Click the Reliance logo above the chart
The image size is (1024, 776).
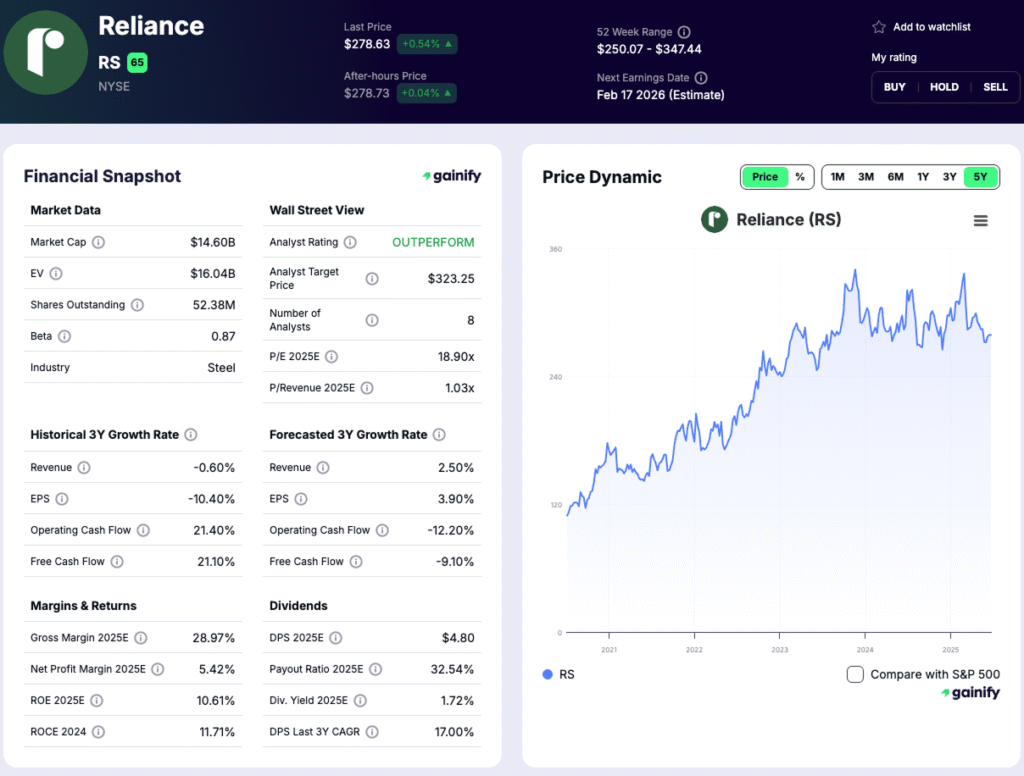(714, 219)
